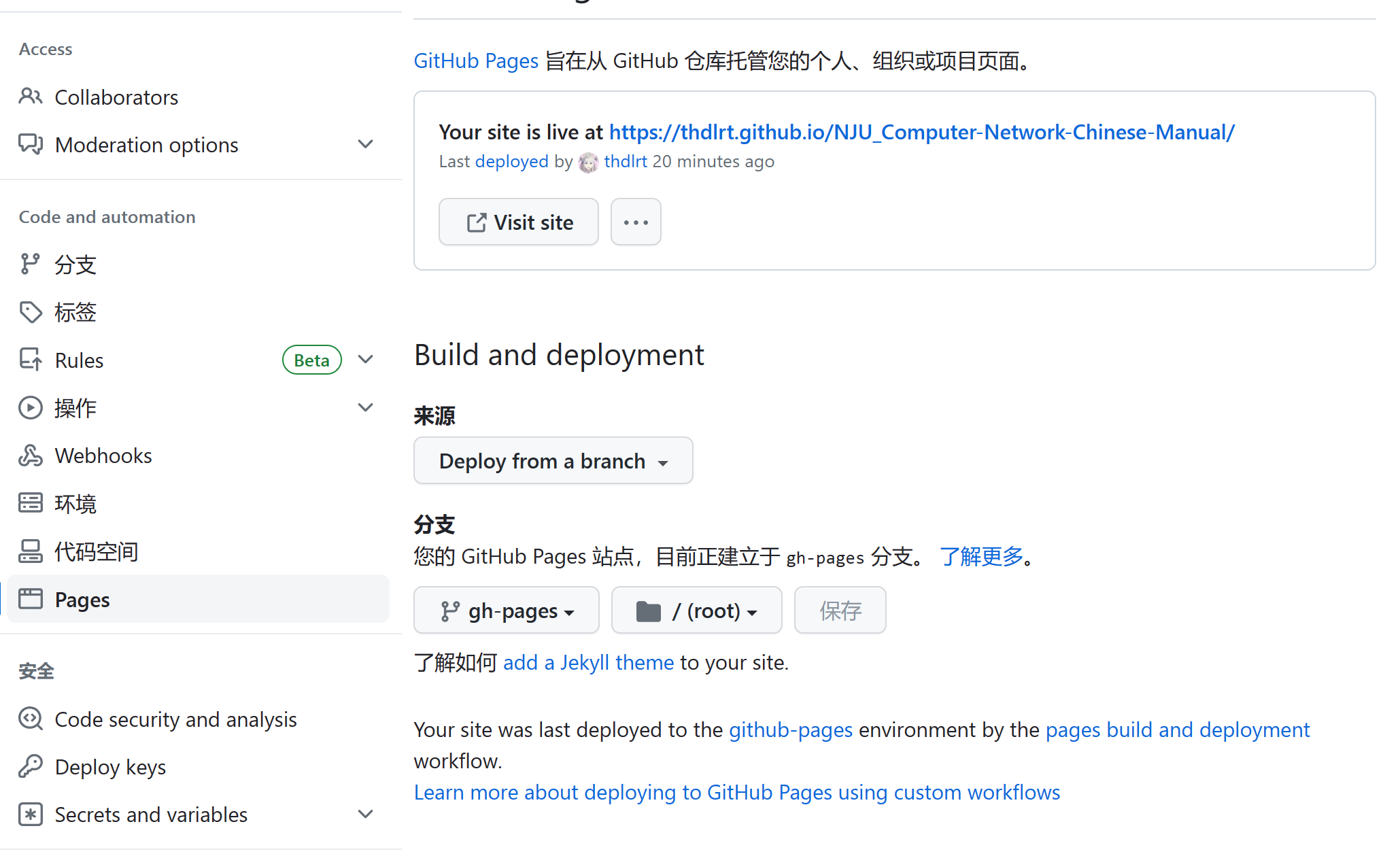Click the 20 minutes ago timestamp
This screenshot has width=1400, height=856.
coord(713,161)
